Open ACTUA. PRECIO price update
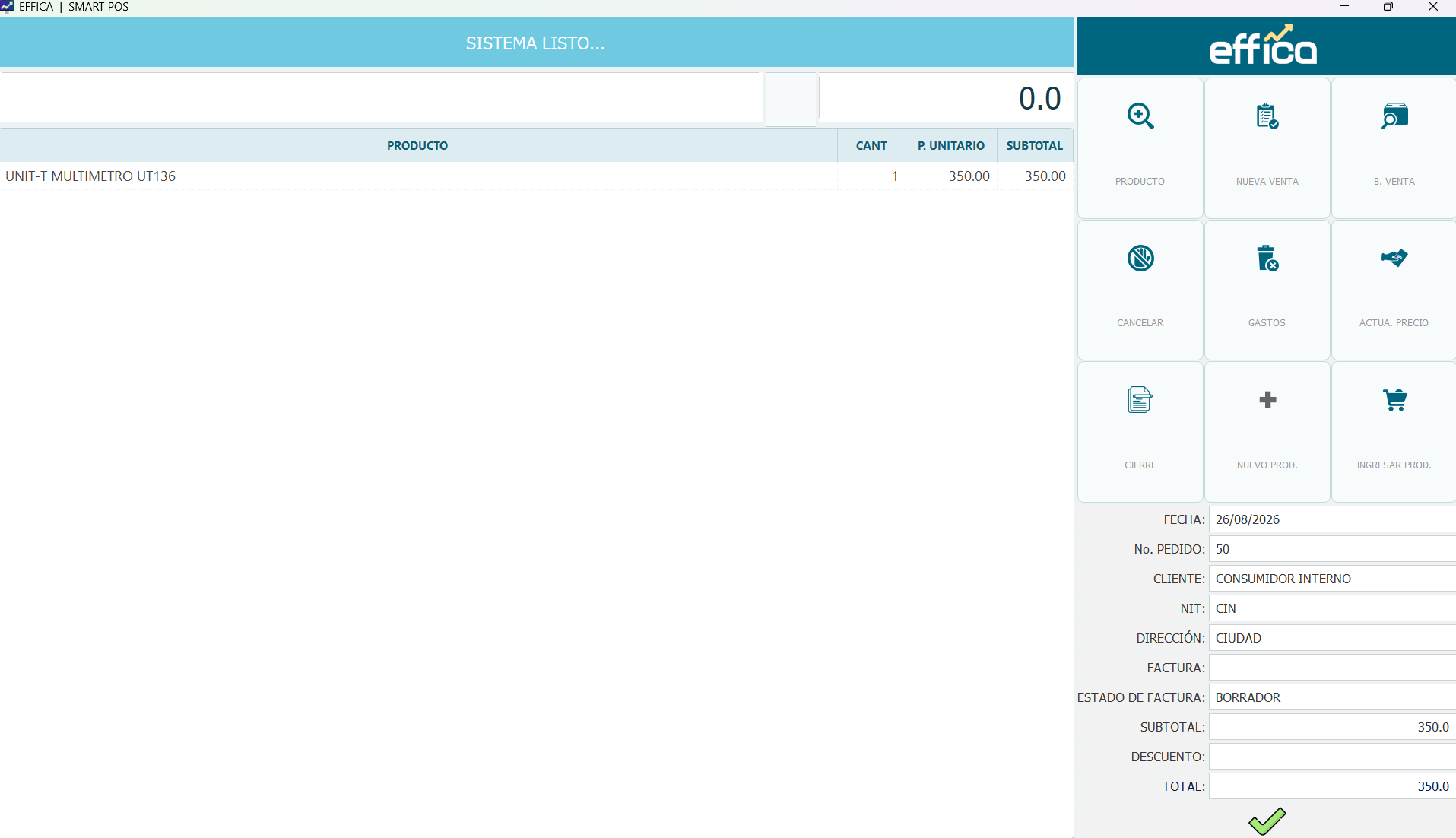 1394,290
